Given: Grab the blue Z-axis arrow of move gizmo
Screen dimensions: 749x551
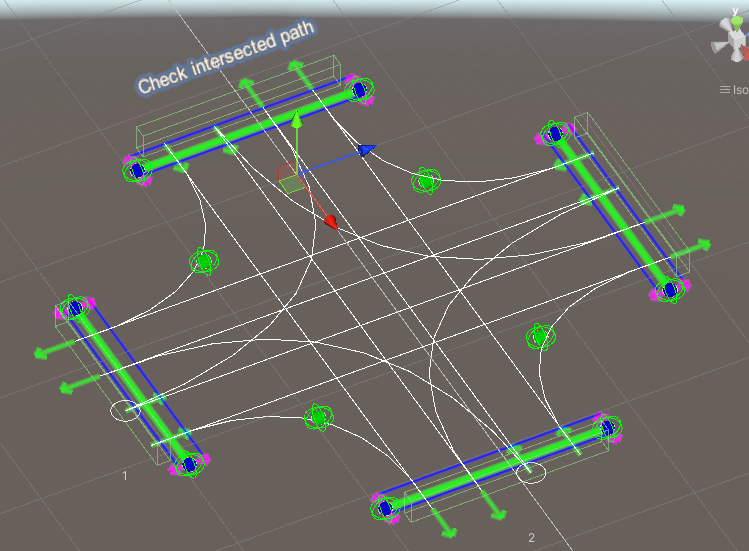Looking at the screenshot, I should click(x=367, y=151).
